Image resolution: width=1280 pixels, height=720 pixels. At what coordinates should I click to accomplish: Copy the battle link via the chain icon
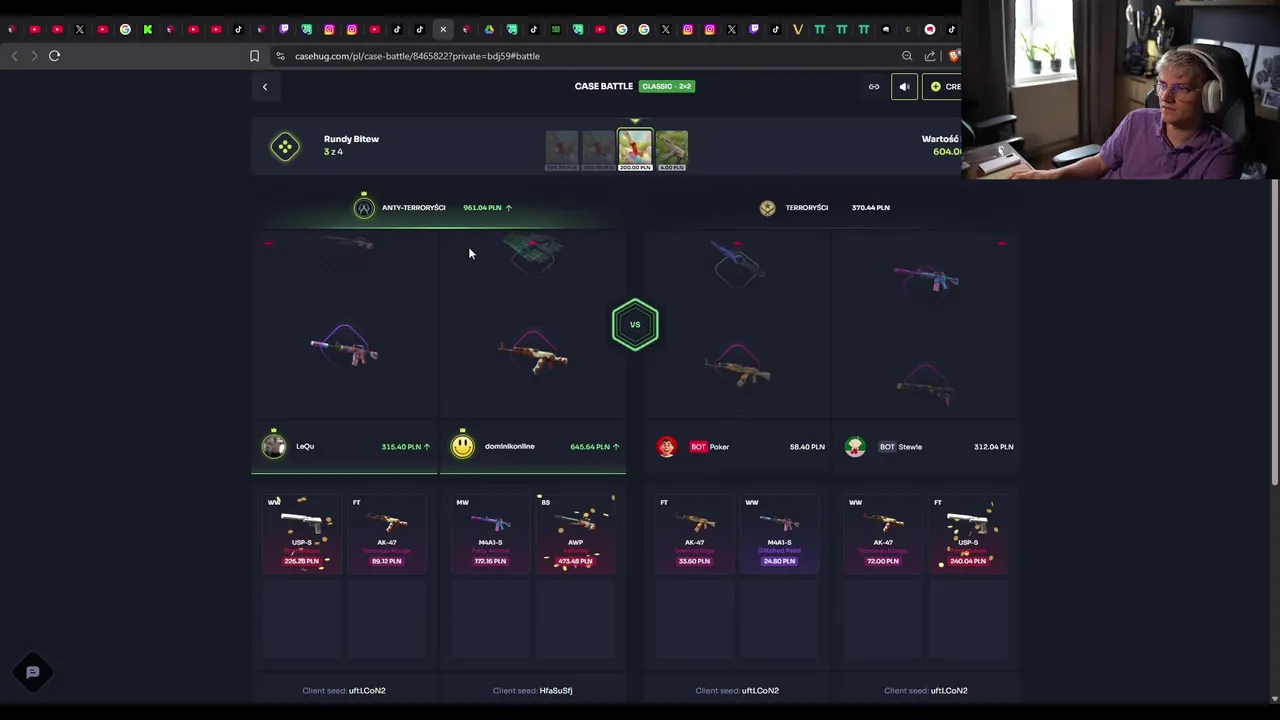click(x=874, y=87)
